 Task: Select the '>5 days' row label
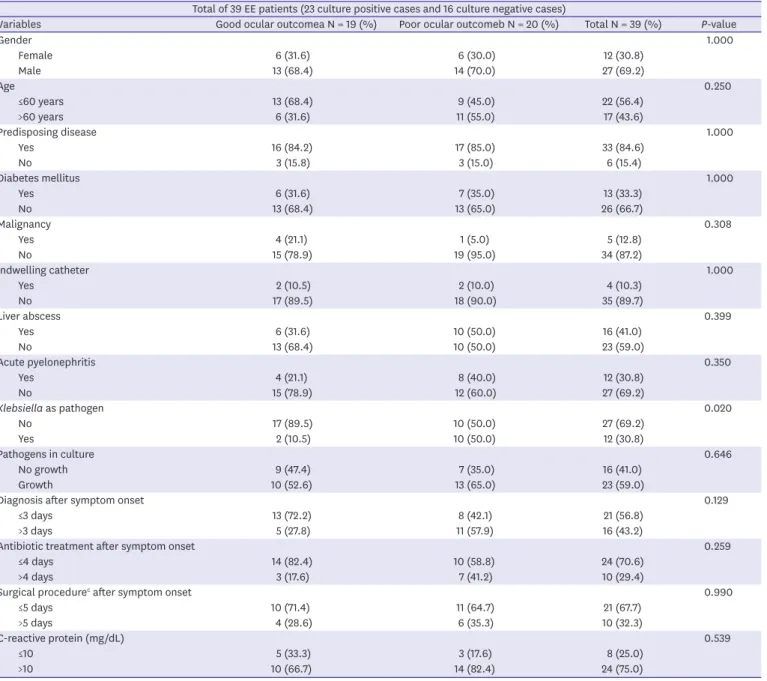[36, 622]
